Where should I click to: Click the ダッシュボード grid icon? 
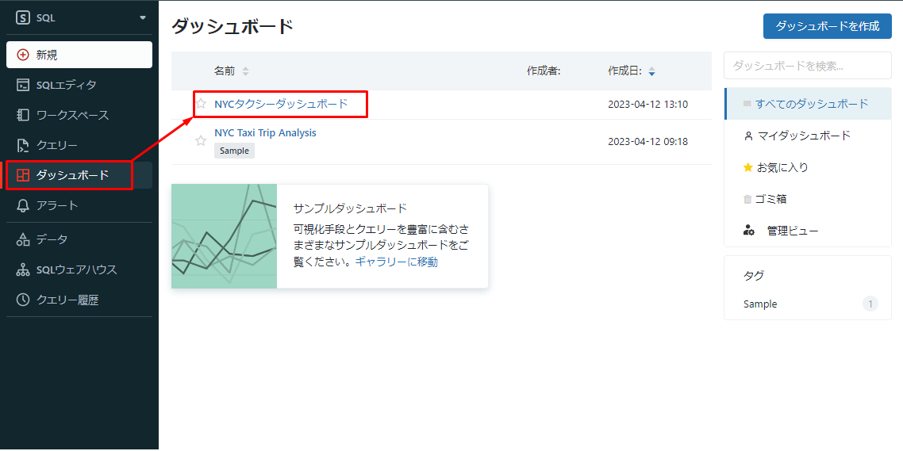(x=22, y=175)
